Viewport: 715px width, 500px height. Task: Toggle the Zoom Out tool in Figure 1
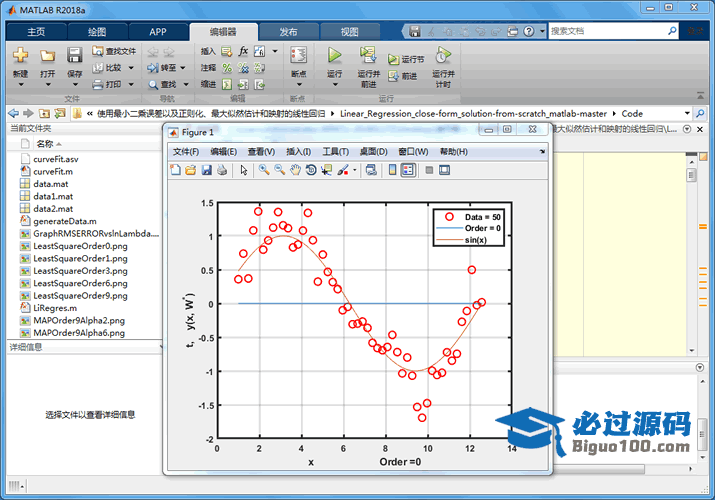[280, 170]
